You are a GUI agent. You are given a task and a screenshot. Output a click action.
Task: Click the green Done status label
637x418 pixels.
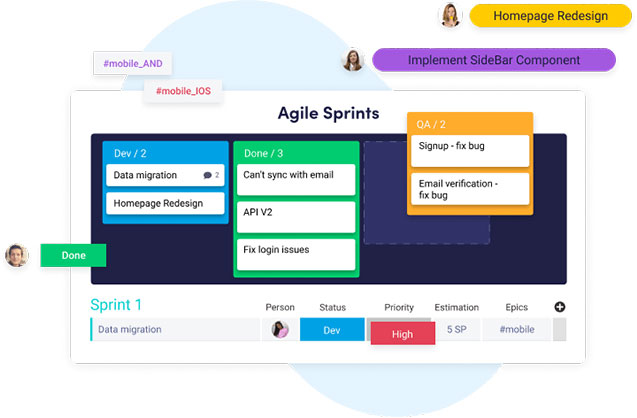click(x=73, y=255)
